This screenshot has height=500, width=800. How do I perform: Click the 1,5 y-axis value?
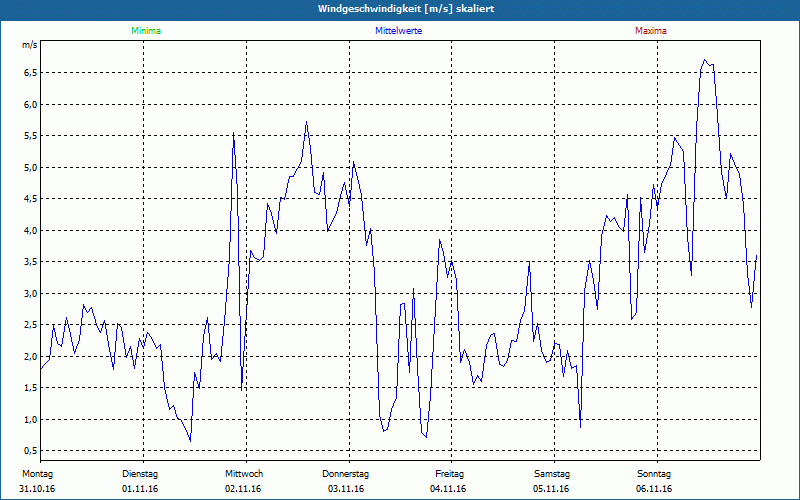(31, 388)
